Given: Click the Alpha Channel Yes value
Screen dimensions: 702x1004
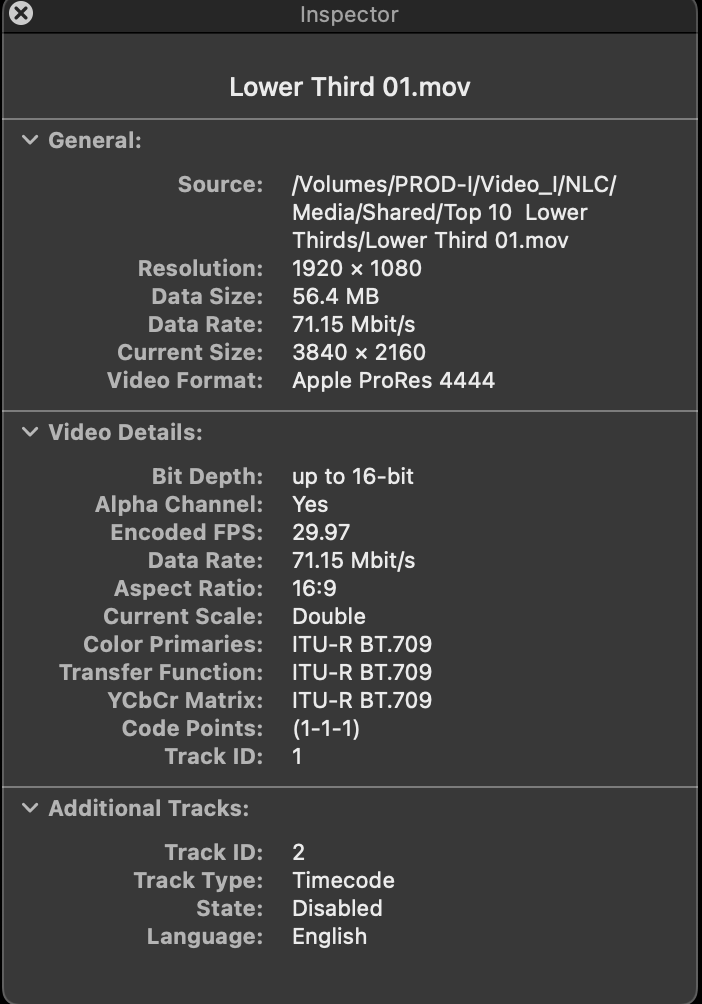Looking at the screenshot, I should [x=310, y=504].
